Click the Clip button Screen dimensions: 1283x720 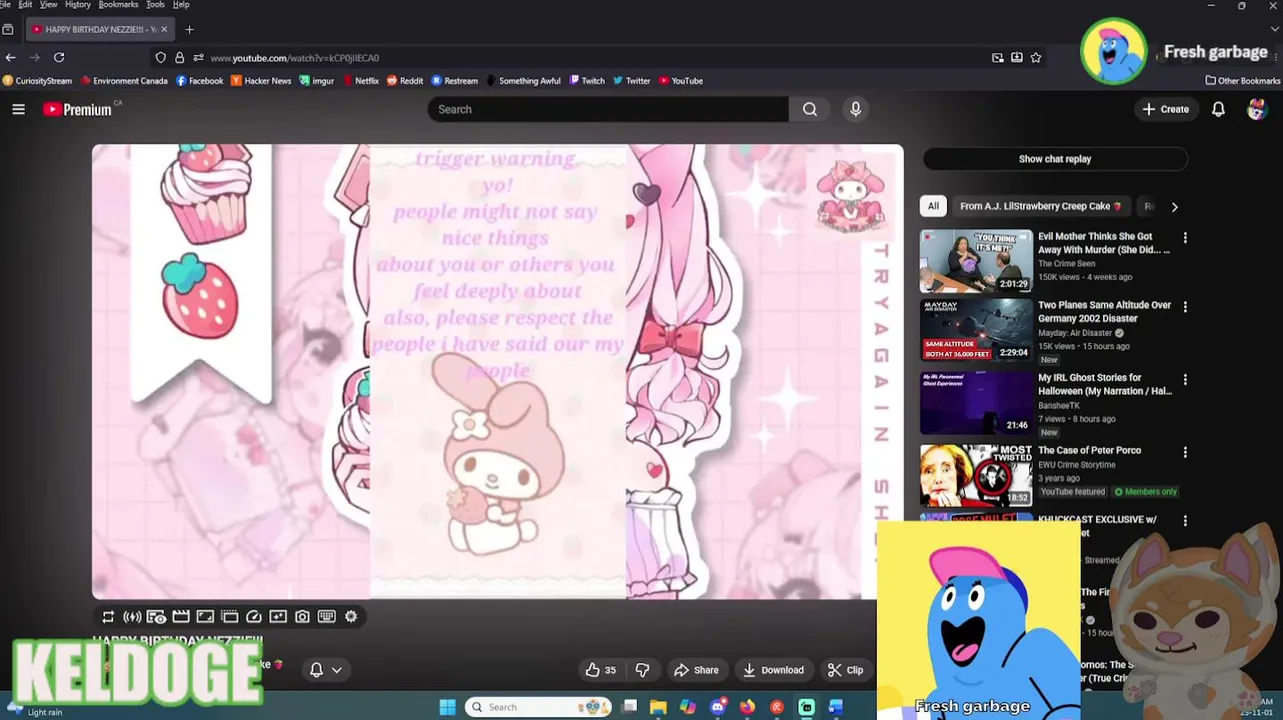(845, 670)
